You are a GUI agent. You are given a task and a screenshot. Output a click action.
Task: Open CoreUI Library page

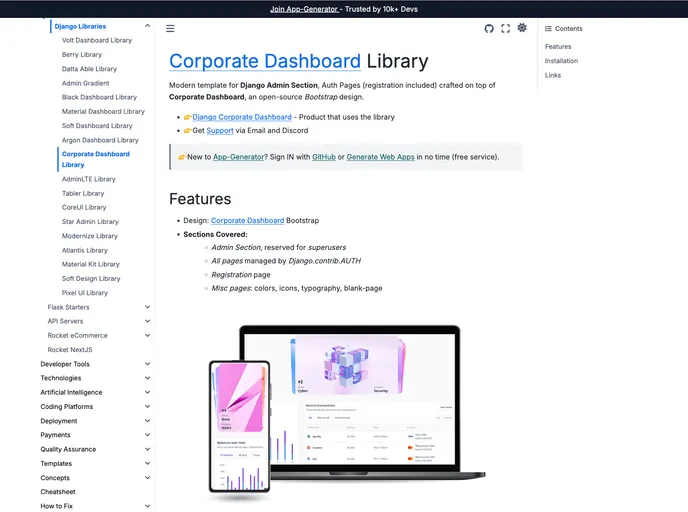coord(84,208)
